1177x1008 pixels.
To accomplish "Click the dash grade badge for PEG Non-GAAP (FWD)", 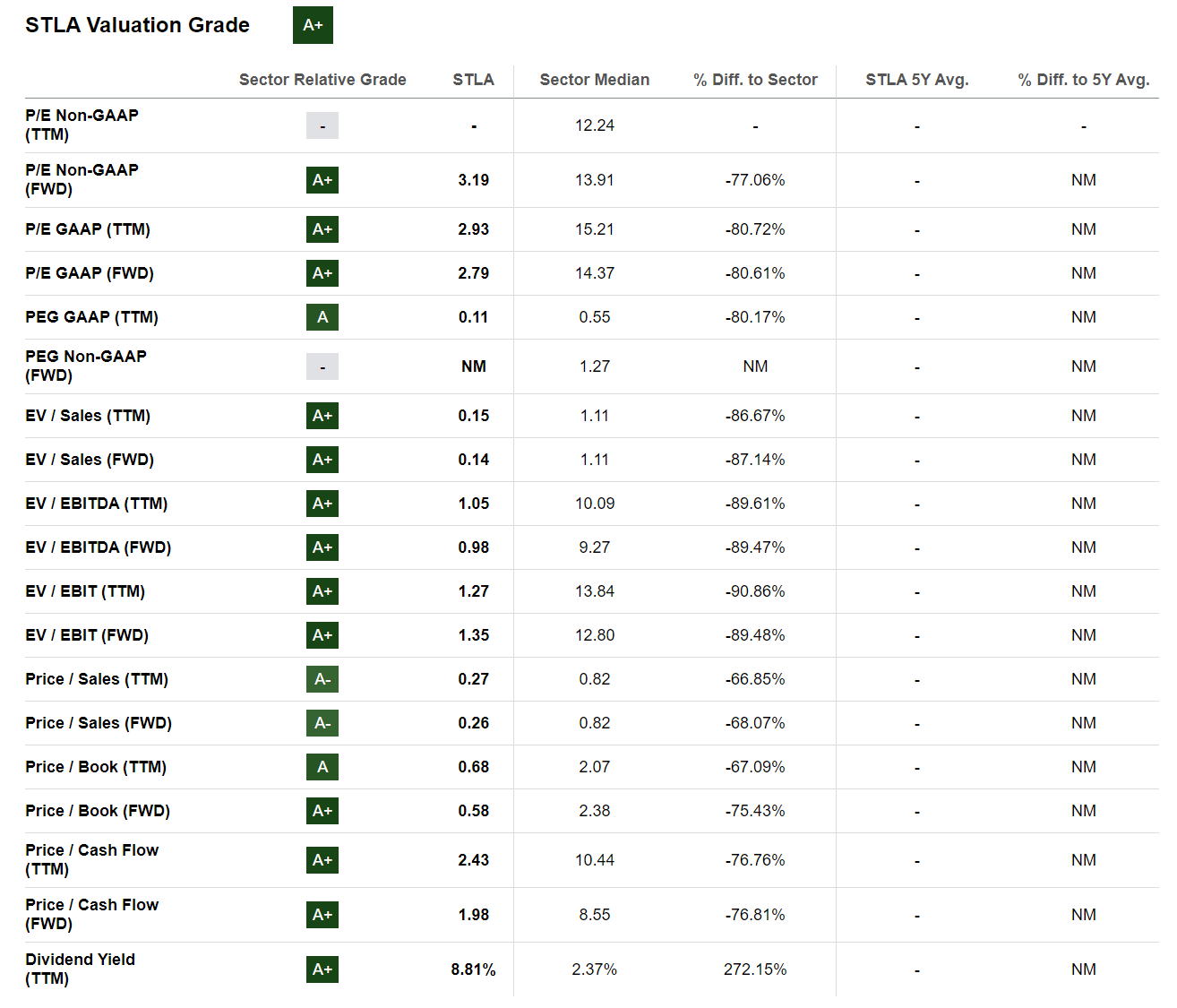I will click(322, 366).
